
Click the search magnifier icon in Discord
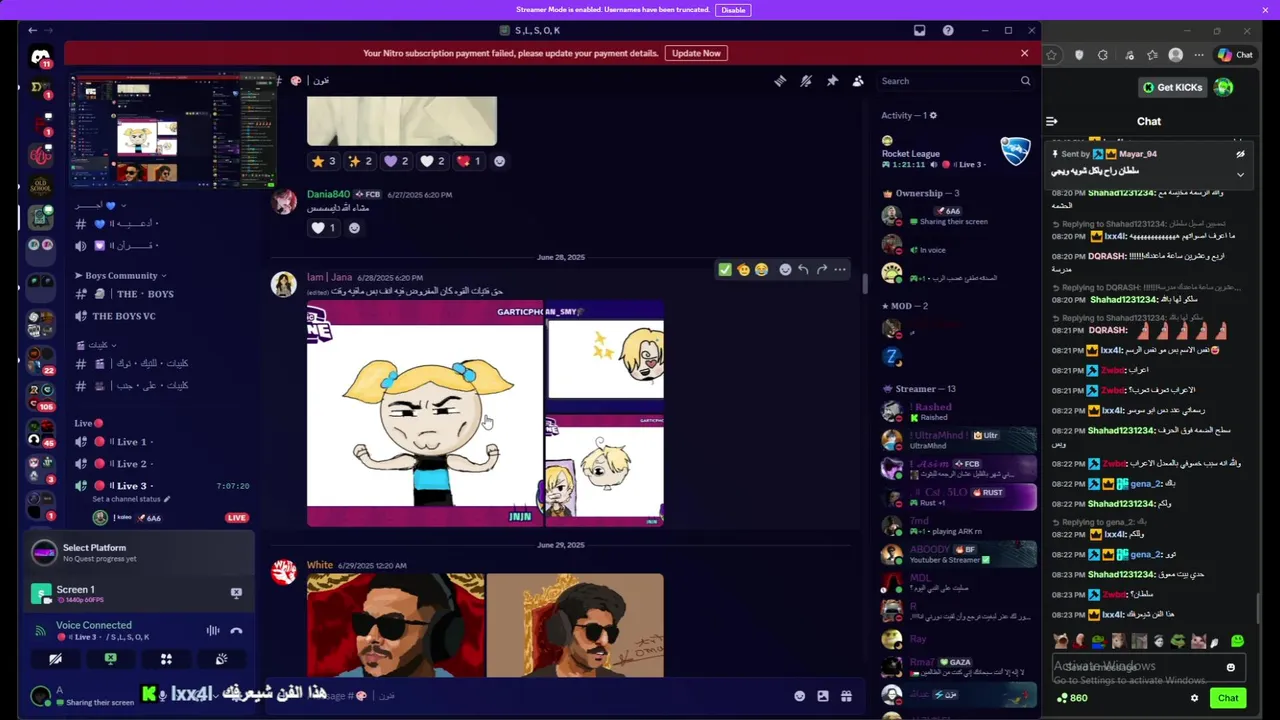[1025, 81]
